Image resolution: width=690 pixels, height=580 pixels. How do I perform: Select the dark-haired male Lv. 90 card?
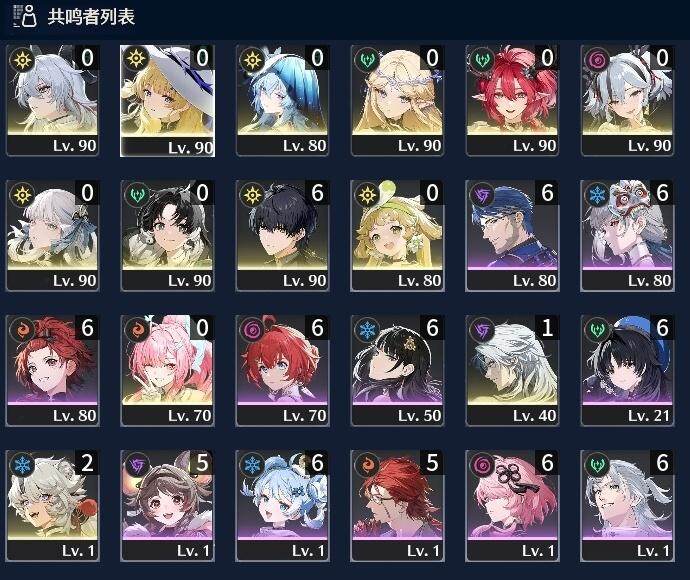click(x=283, y=236)
